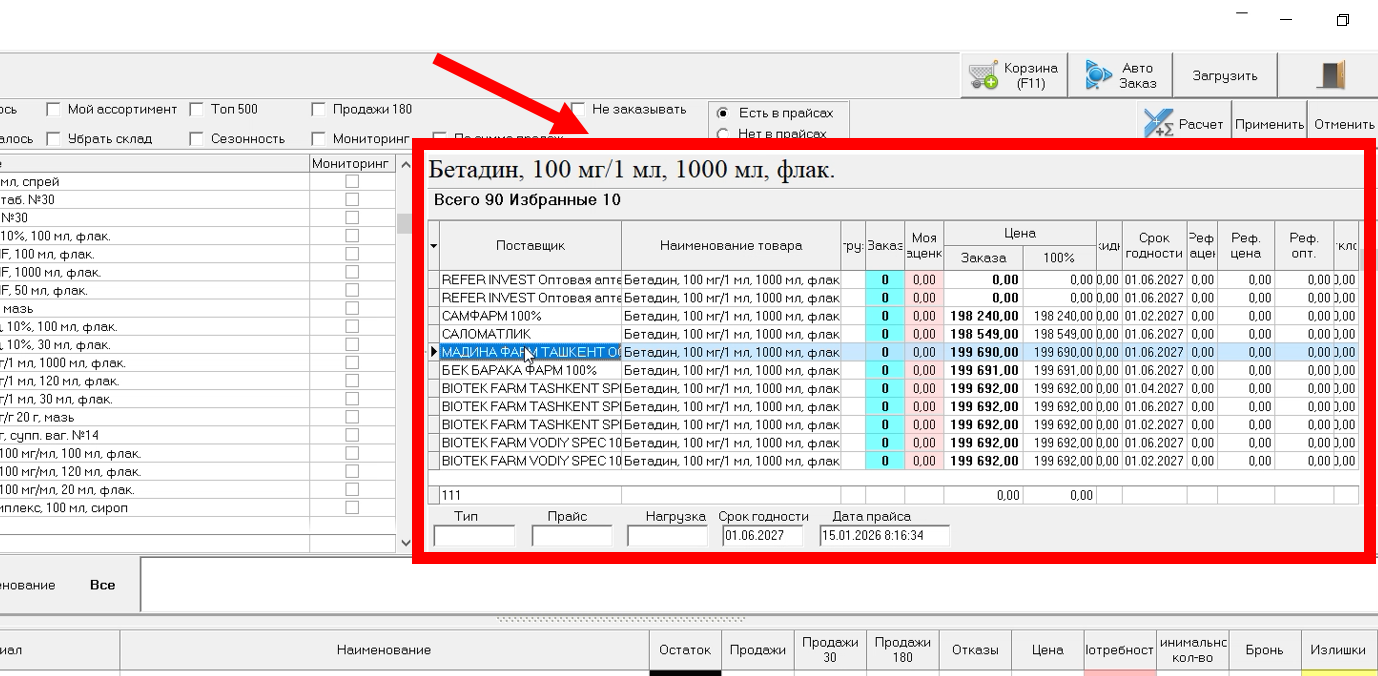1378x676 pixels.
Task: Tick the Сезонность checkbox
Action: point(197,139)
